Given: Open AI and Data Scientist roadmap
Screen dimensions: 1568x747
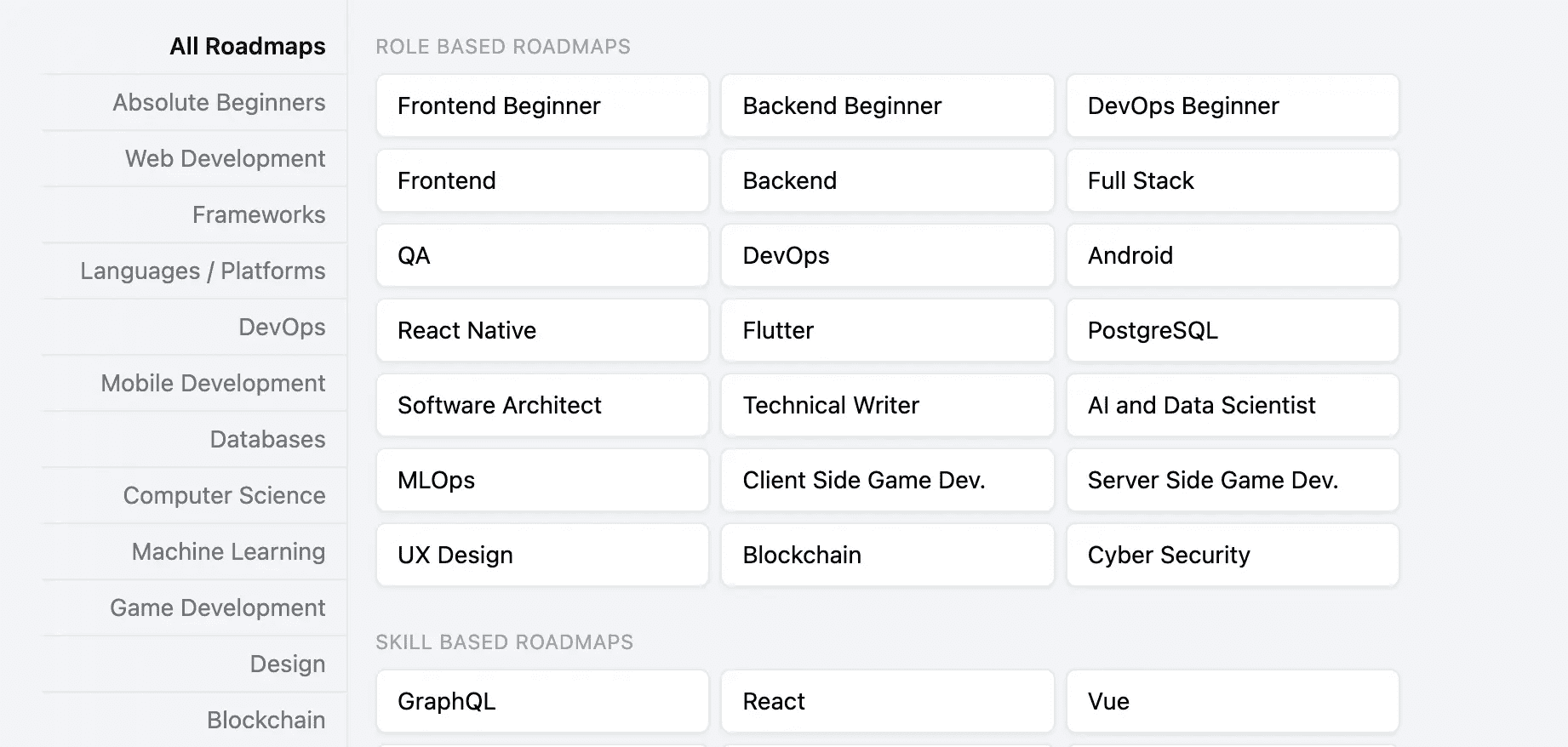Looking at the screenshot, I should click(1232, 405).
